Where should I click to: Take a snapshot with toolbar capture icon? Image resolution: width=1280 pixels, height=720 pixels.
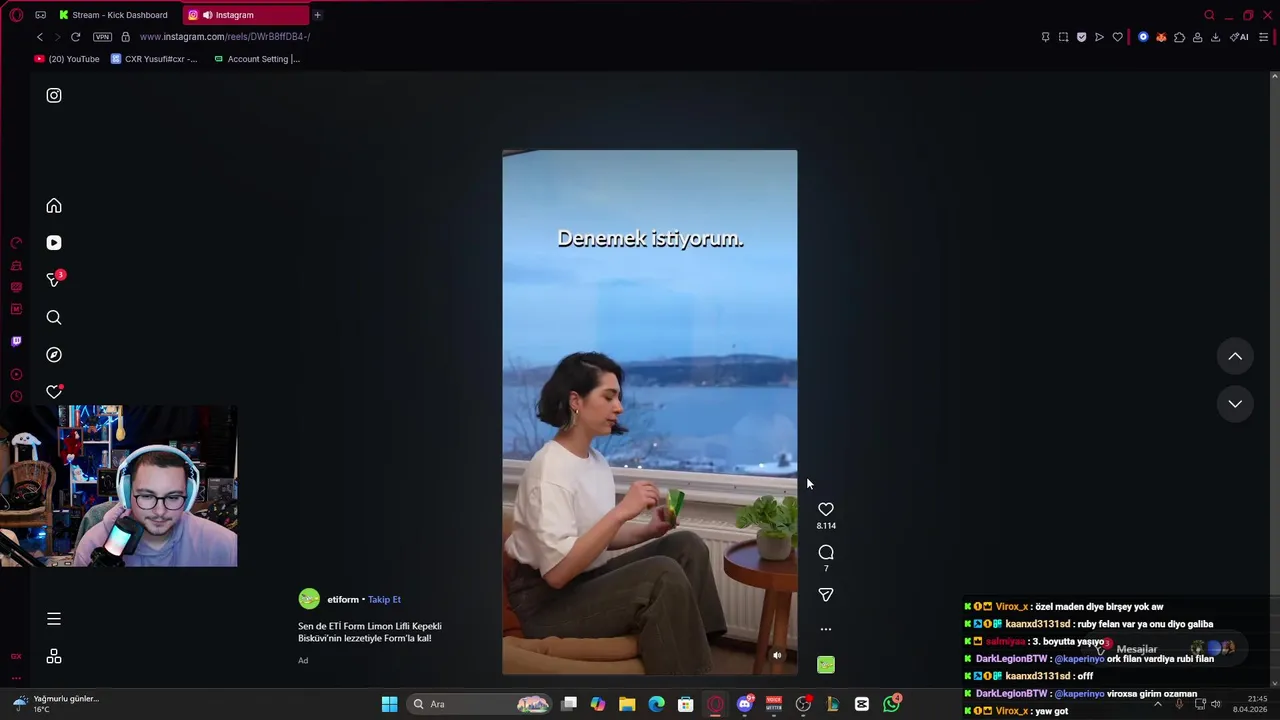1064,37
